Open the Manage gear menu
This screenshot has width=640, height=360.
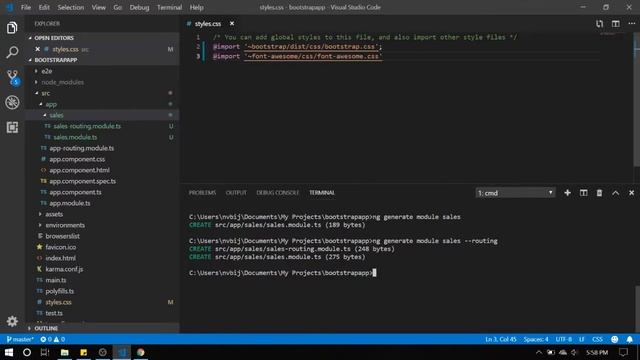pyautogui.click(x=12, y=321)
